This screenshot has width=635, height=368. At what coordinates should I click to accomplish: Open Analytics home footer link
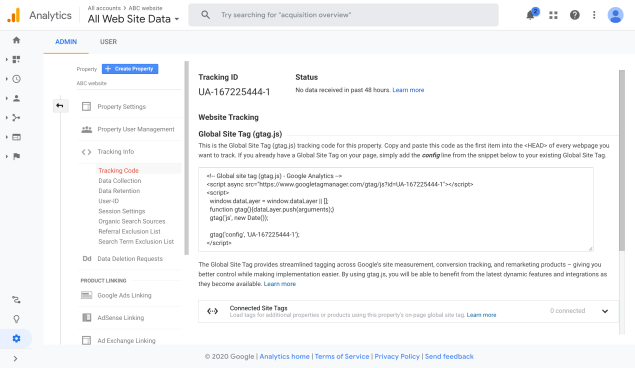click(284, 356)
